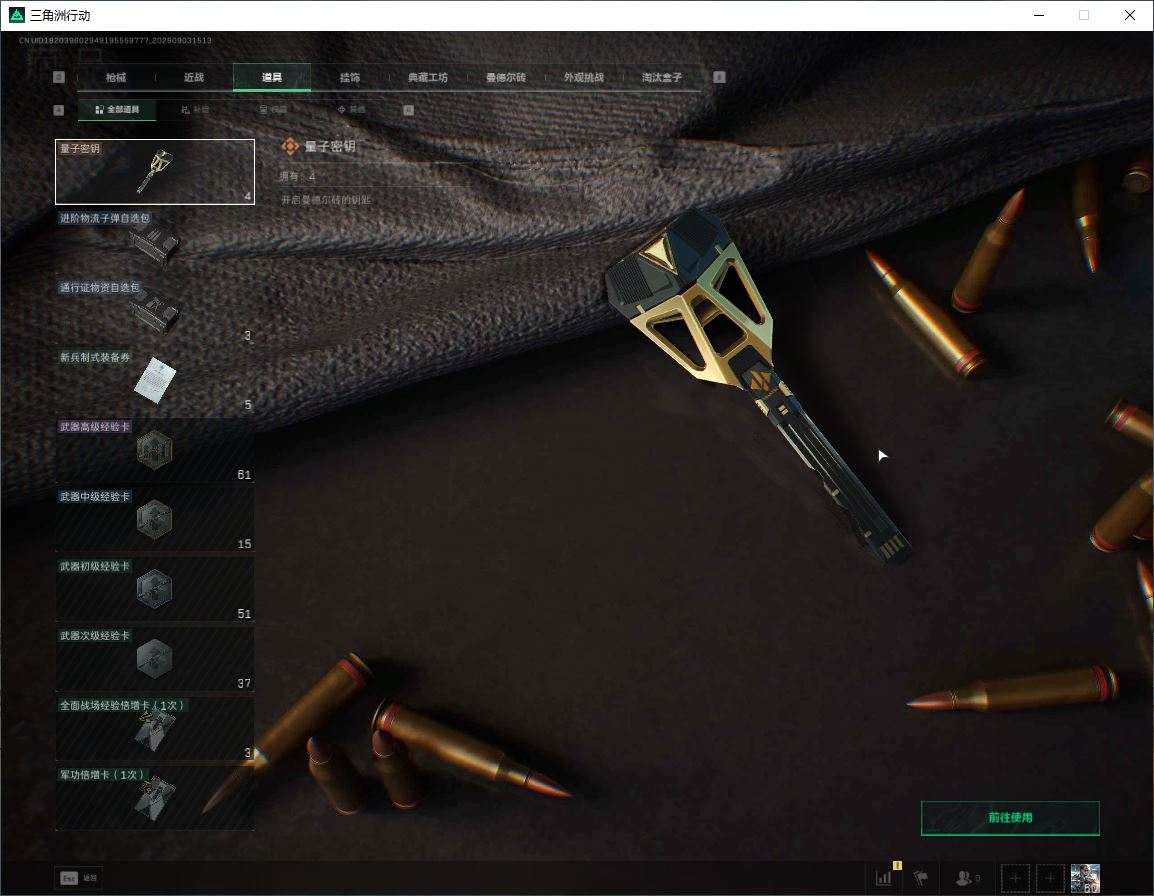Open the 淘汰盒子 tab
The height and width of the screenshot is (896, 1154).
point(662,77)
